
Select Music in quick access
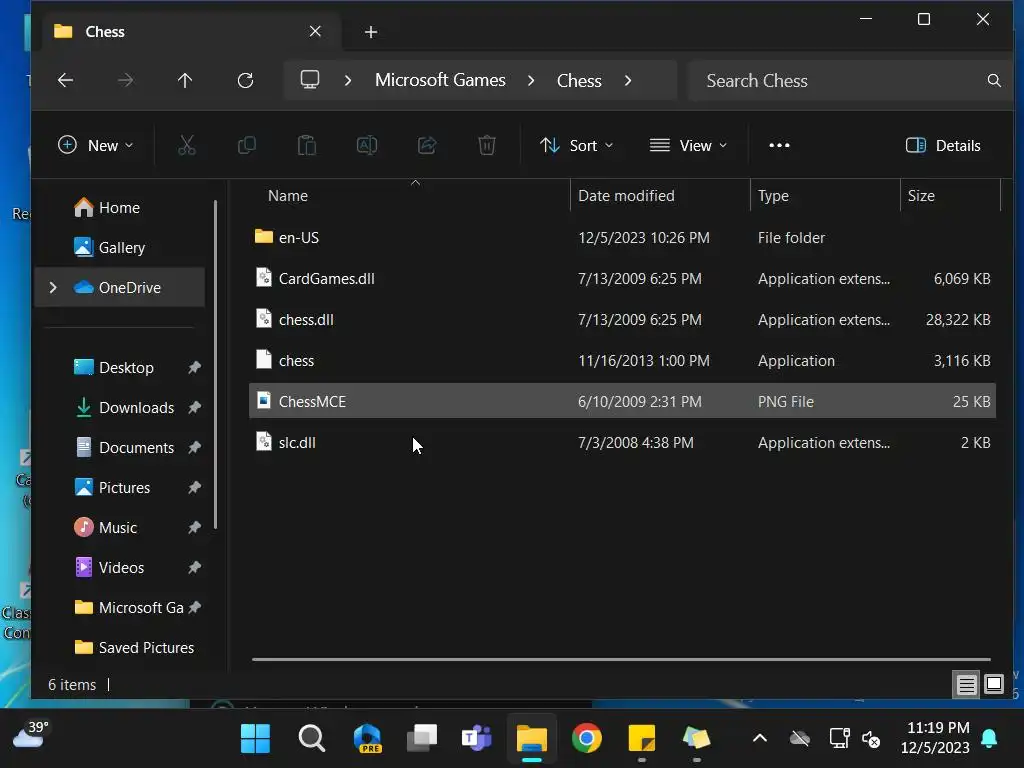coord(119,528)
